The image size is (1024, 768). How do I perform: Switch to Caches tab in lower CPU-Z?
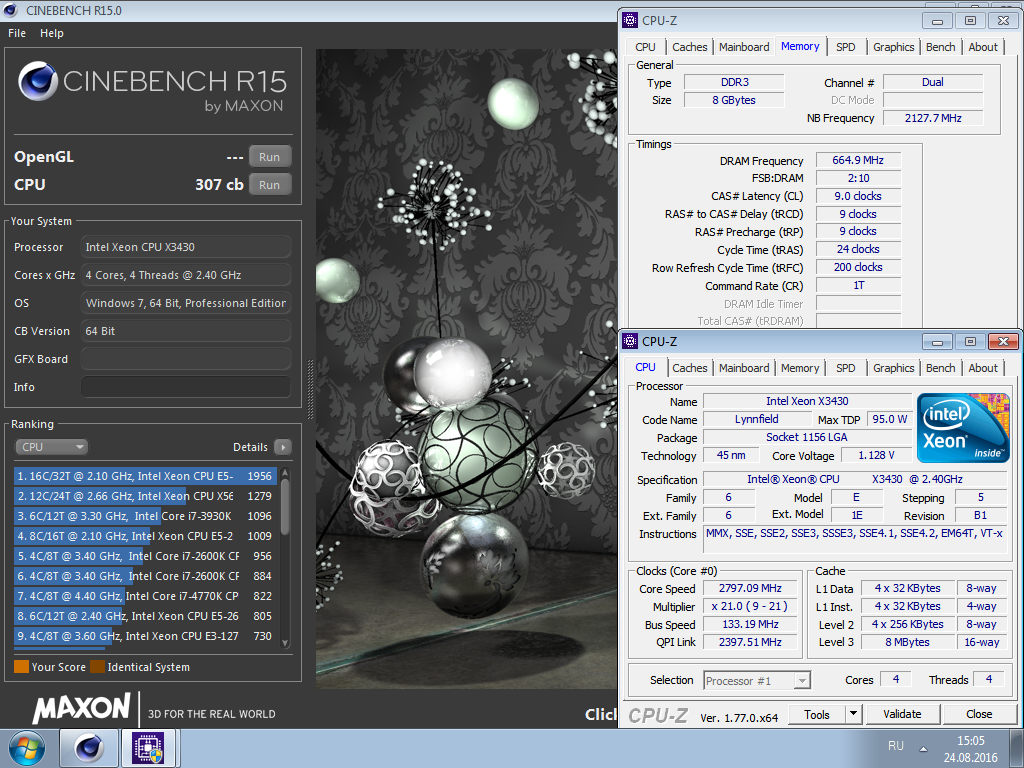click(690, 368)
